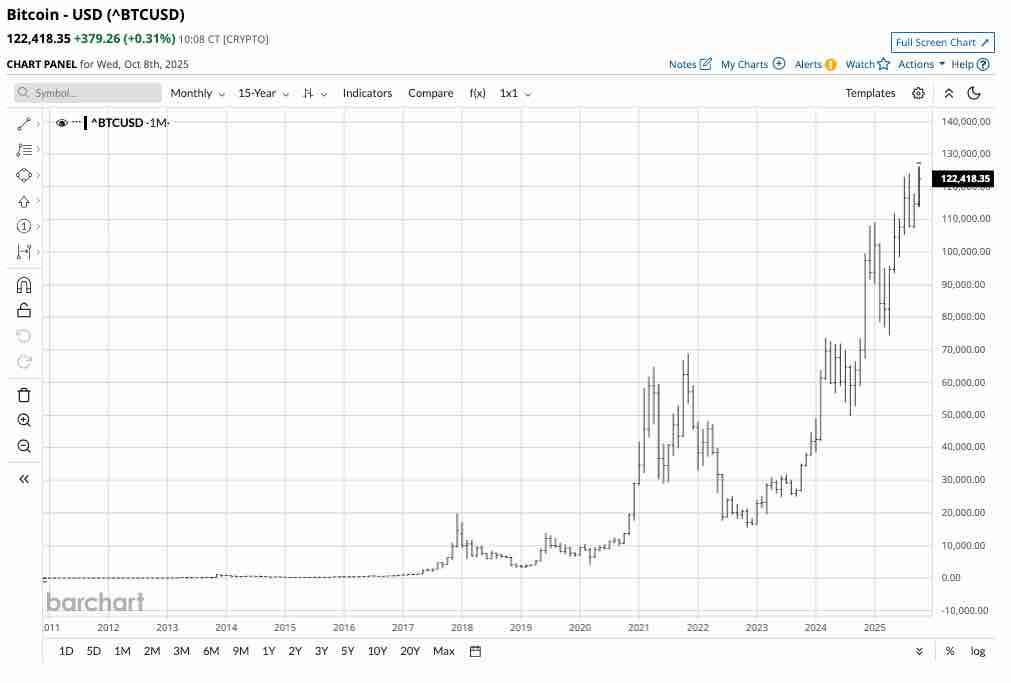1011x683 pixels.
Task: Select the 9M range
Action: pyautogui.click(x=240, y=651)
